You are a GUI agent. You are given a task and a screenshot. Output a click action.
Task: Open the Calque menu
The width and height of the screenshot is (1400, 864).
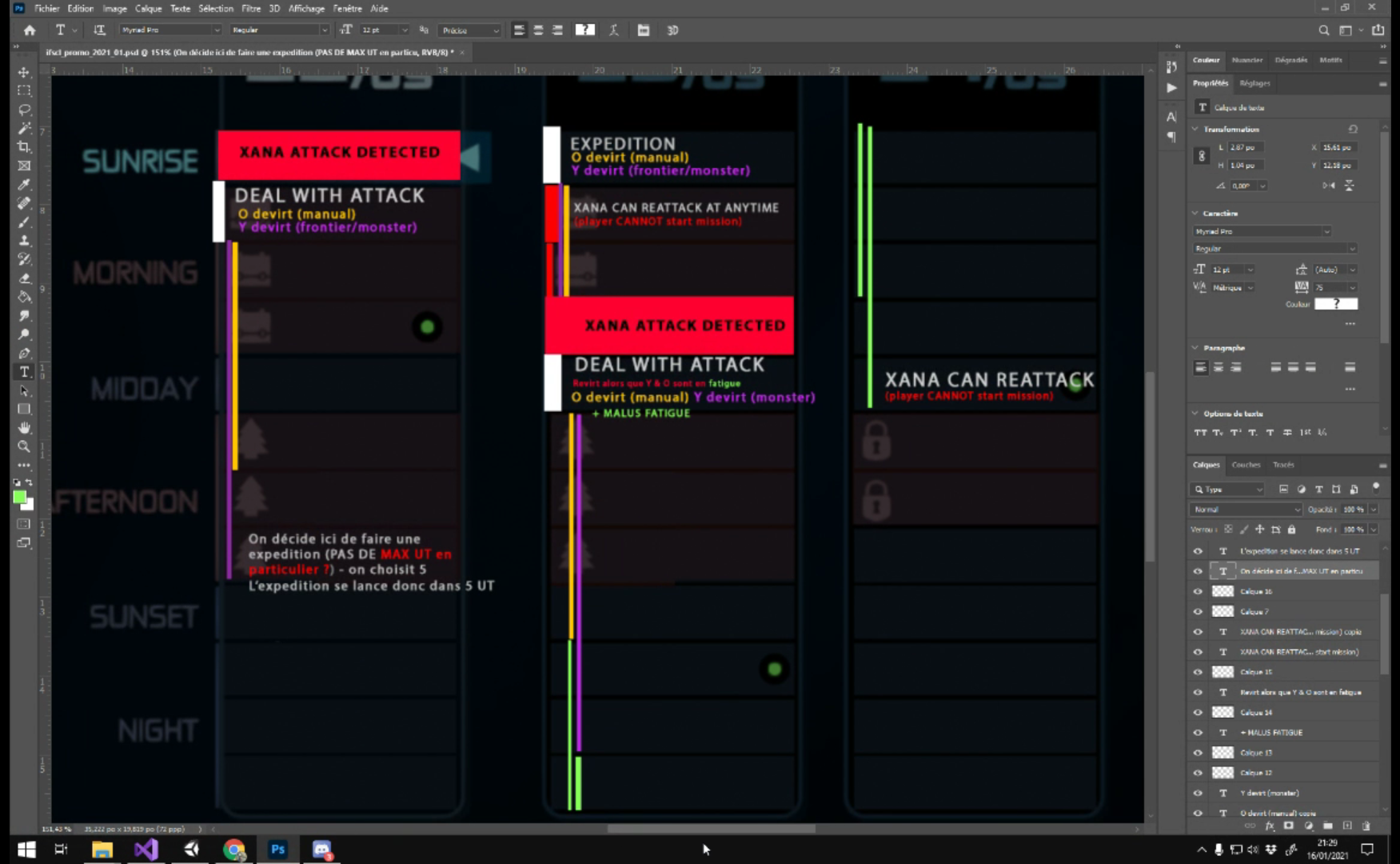tap(148, 9)
